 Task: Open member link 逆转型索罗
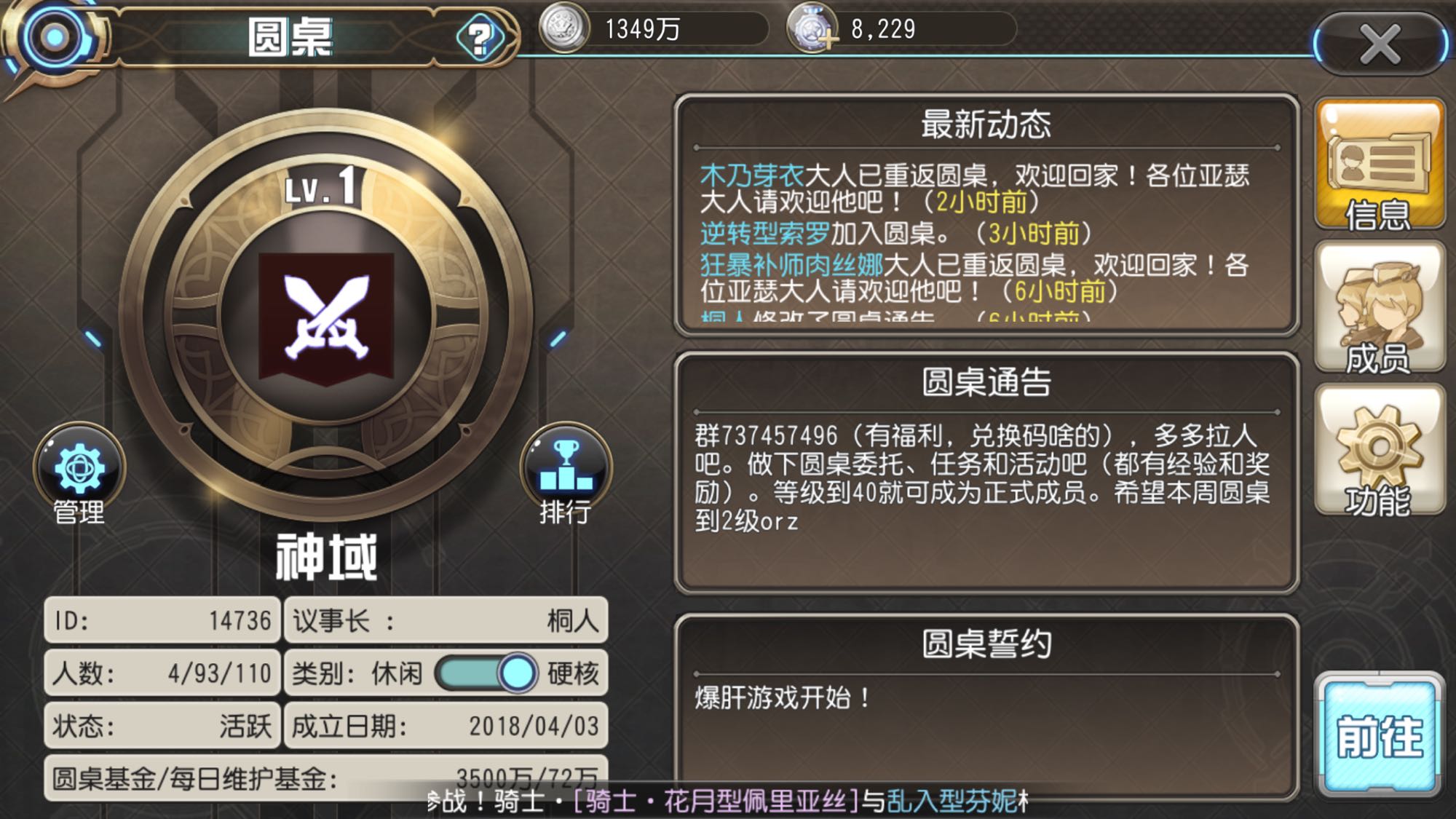(x=764, y=234)
